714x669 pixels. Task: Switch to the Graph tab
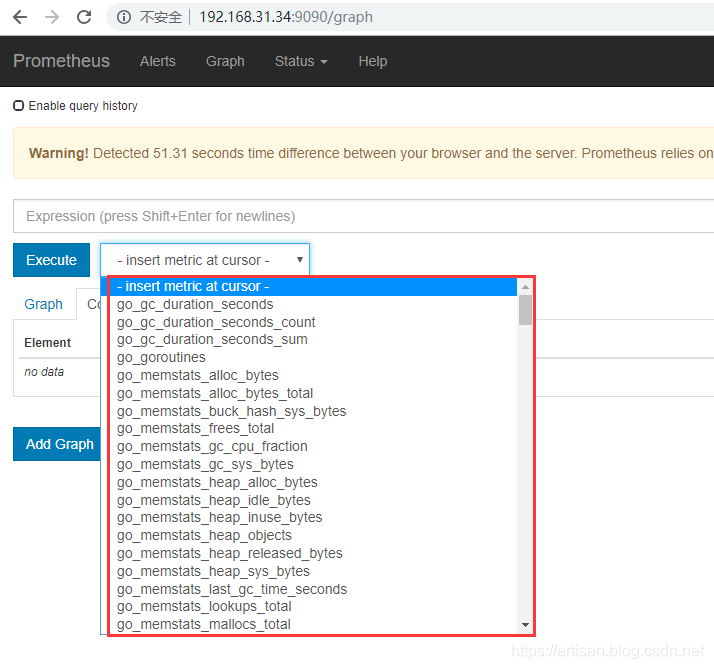click(43, 304)
